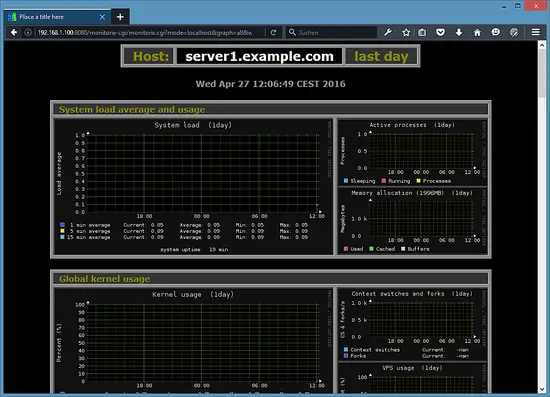Click the page scrollbar up arrow
Viewport: 550px width, 397px height.
coord(542,45)
